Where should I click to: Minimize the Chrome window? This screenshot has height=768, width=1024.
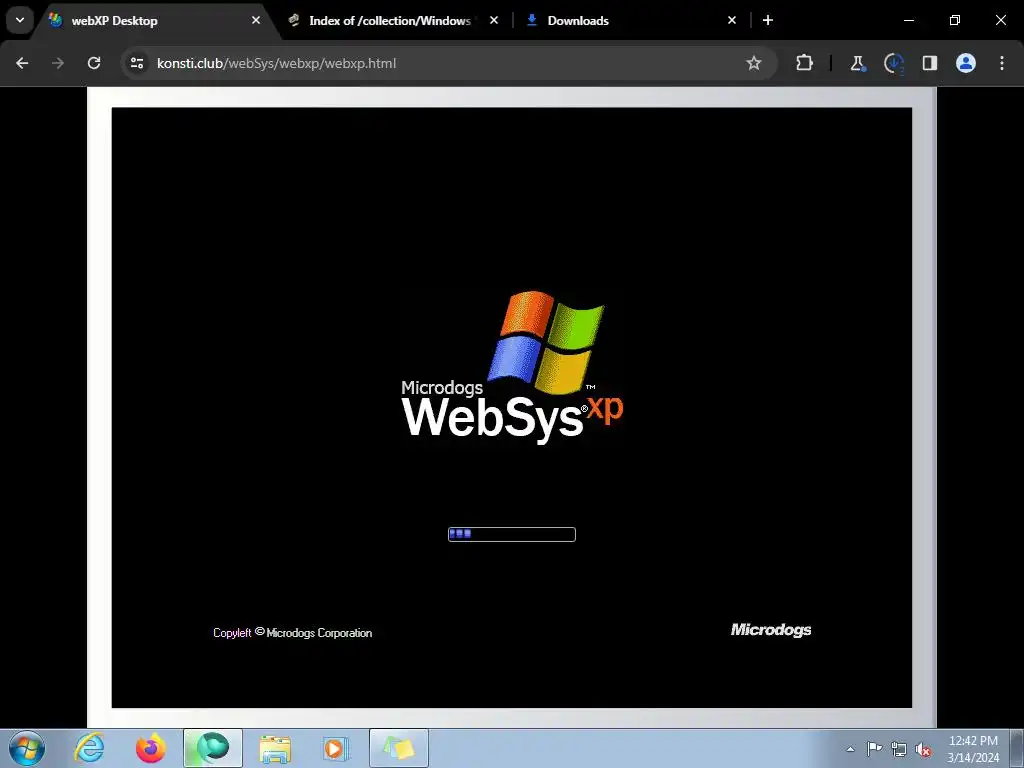coord(908,20)
